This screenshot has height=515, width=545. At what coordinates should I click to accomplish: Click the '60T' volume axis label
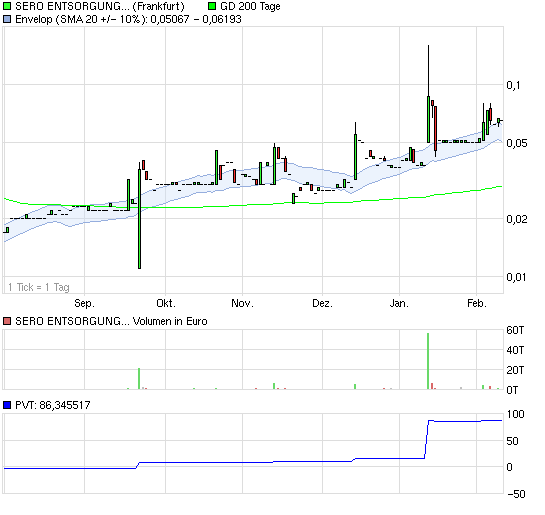515,330
